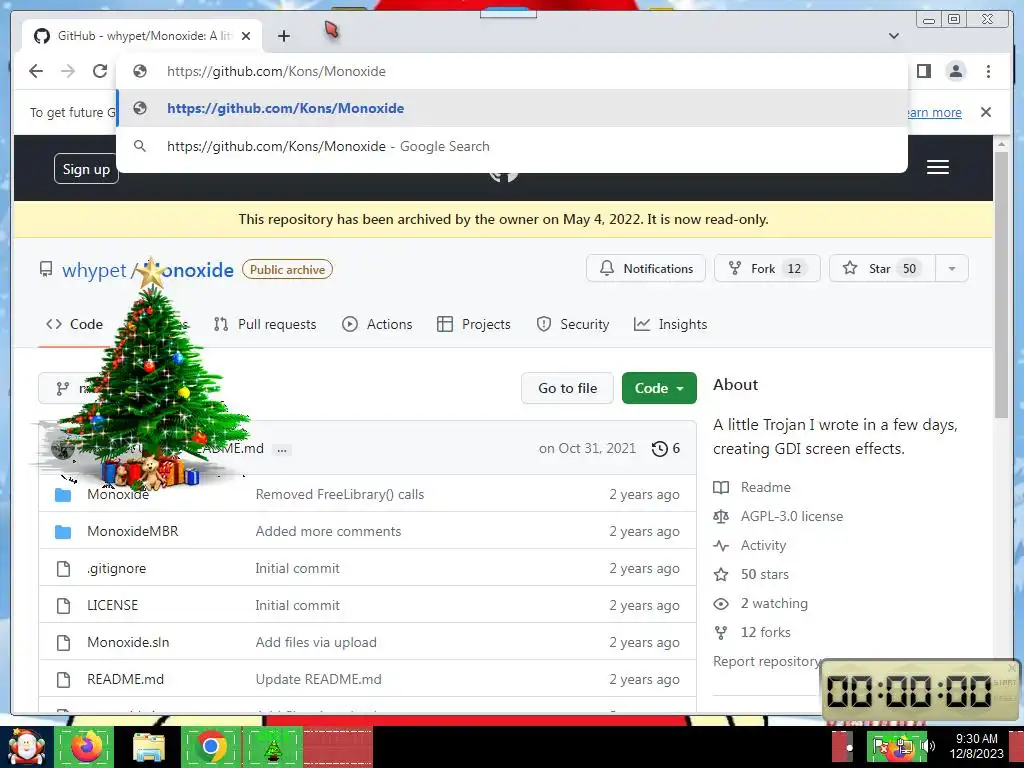Open the whypet owner link
1024x768 pixels.
[94, 270]
